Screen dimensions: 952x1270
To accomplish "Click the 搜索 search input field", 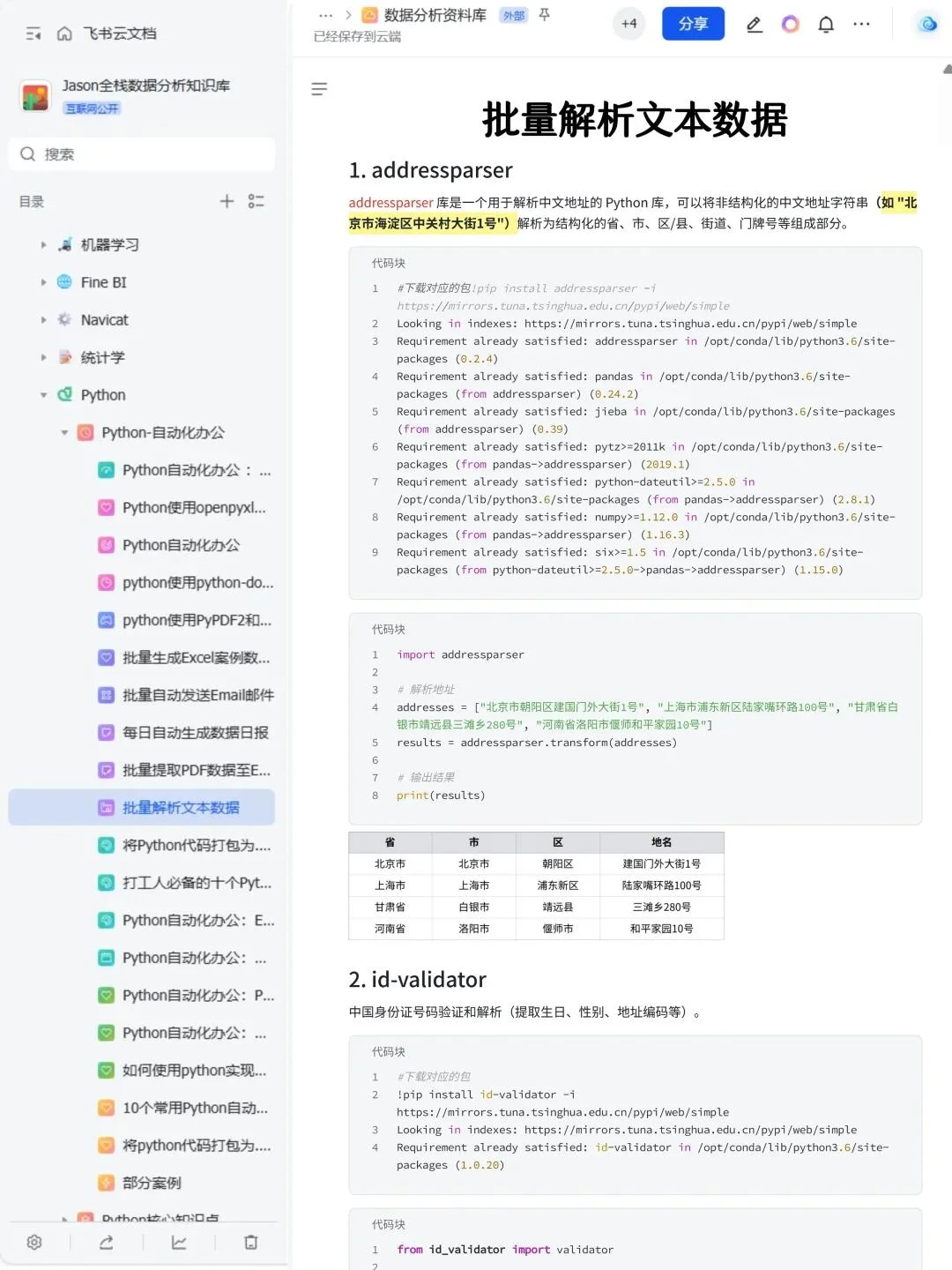I will [141, 153].
